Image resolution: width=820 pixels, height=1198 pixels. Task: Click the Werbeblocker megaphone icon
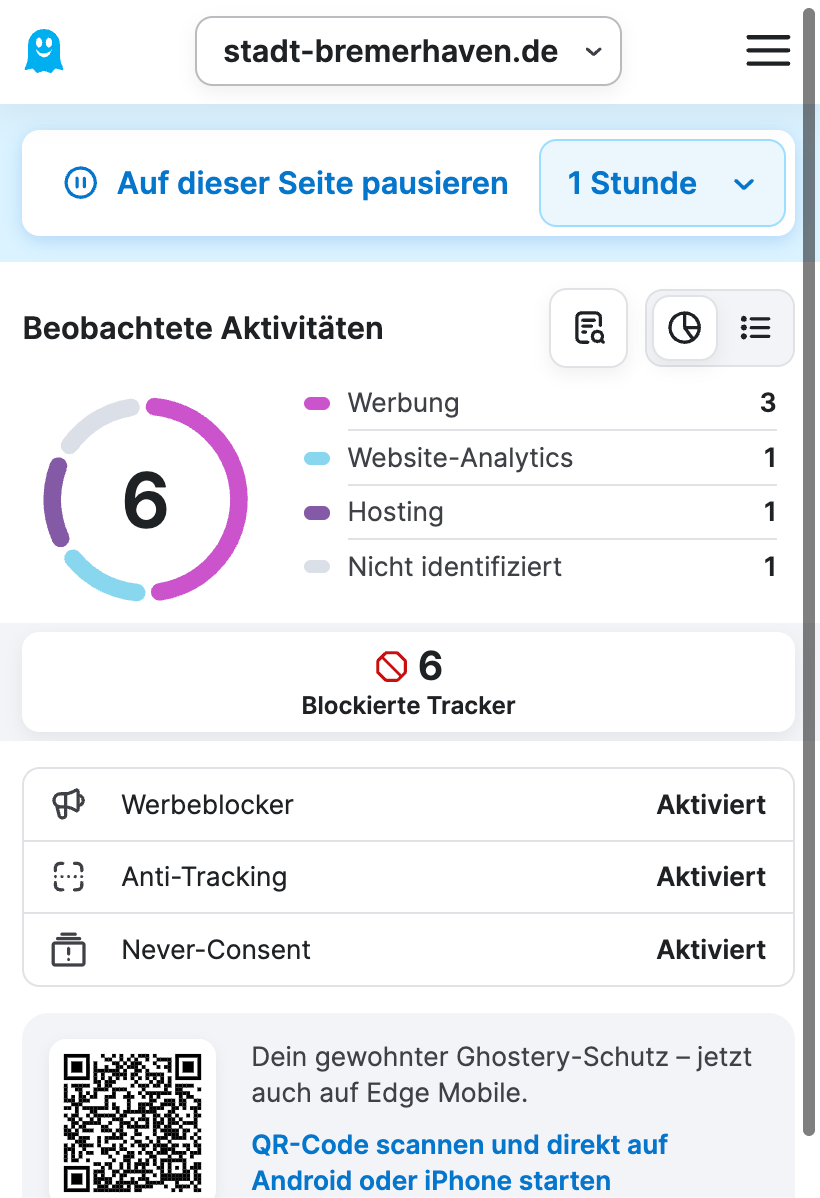point(68,804)
